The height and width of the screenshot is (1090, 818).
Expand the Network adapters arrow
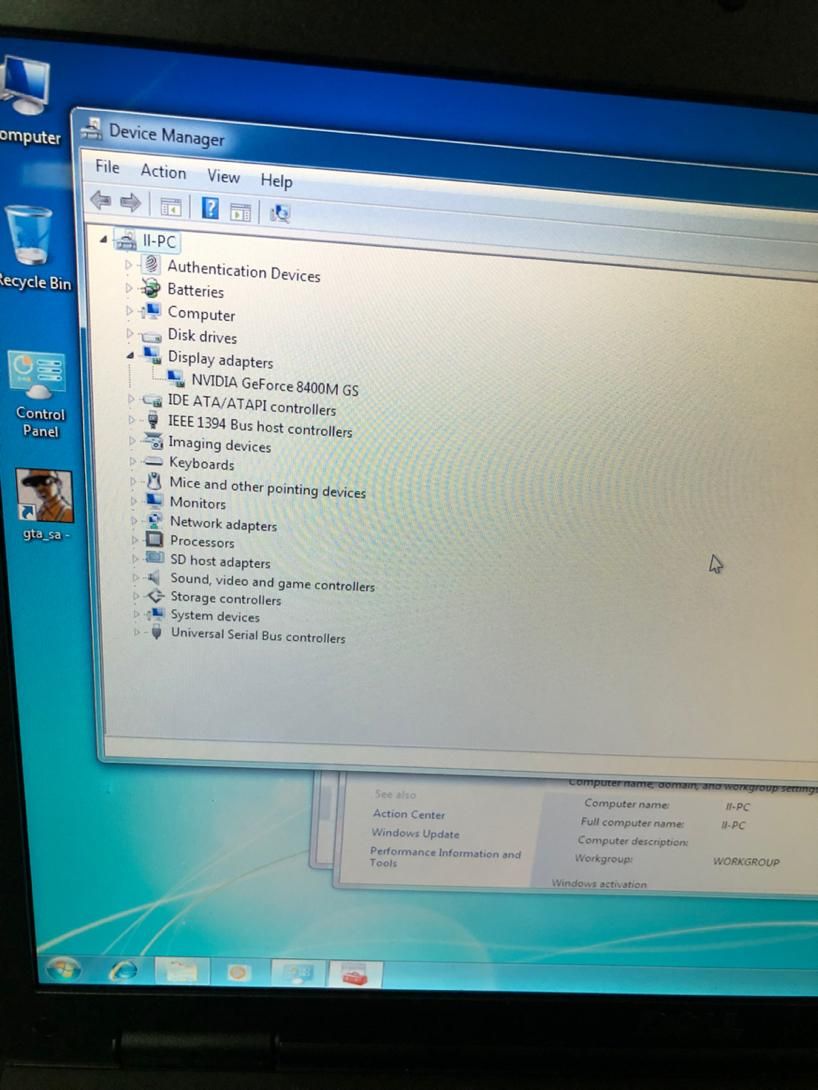coord(134,520)
